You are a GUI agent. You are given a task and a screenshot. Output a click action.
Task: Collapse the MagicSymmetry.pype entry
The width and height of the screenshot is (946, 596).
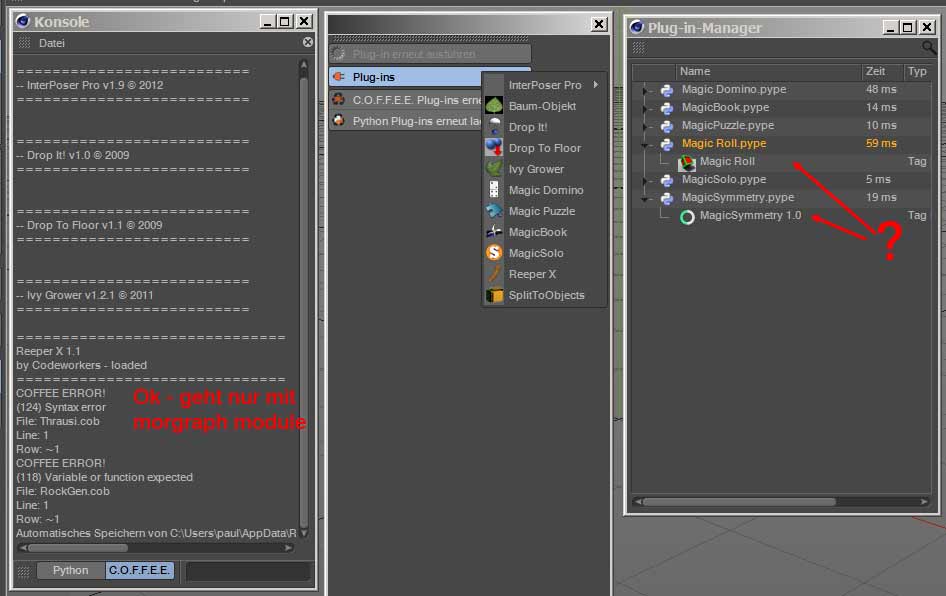[645, 199]
